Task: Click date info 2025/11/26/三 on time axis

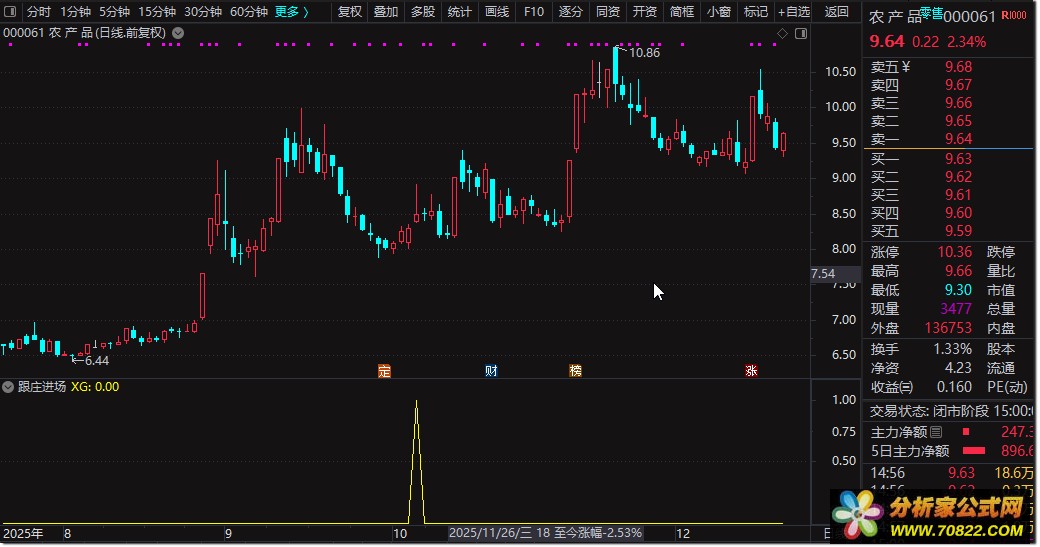Action: point(491,533)
